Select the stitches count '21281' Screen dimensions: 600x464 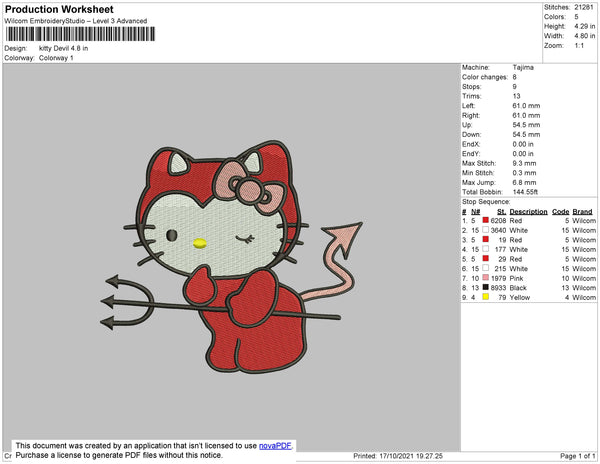point(584,7)
